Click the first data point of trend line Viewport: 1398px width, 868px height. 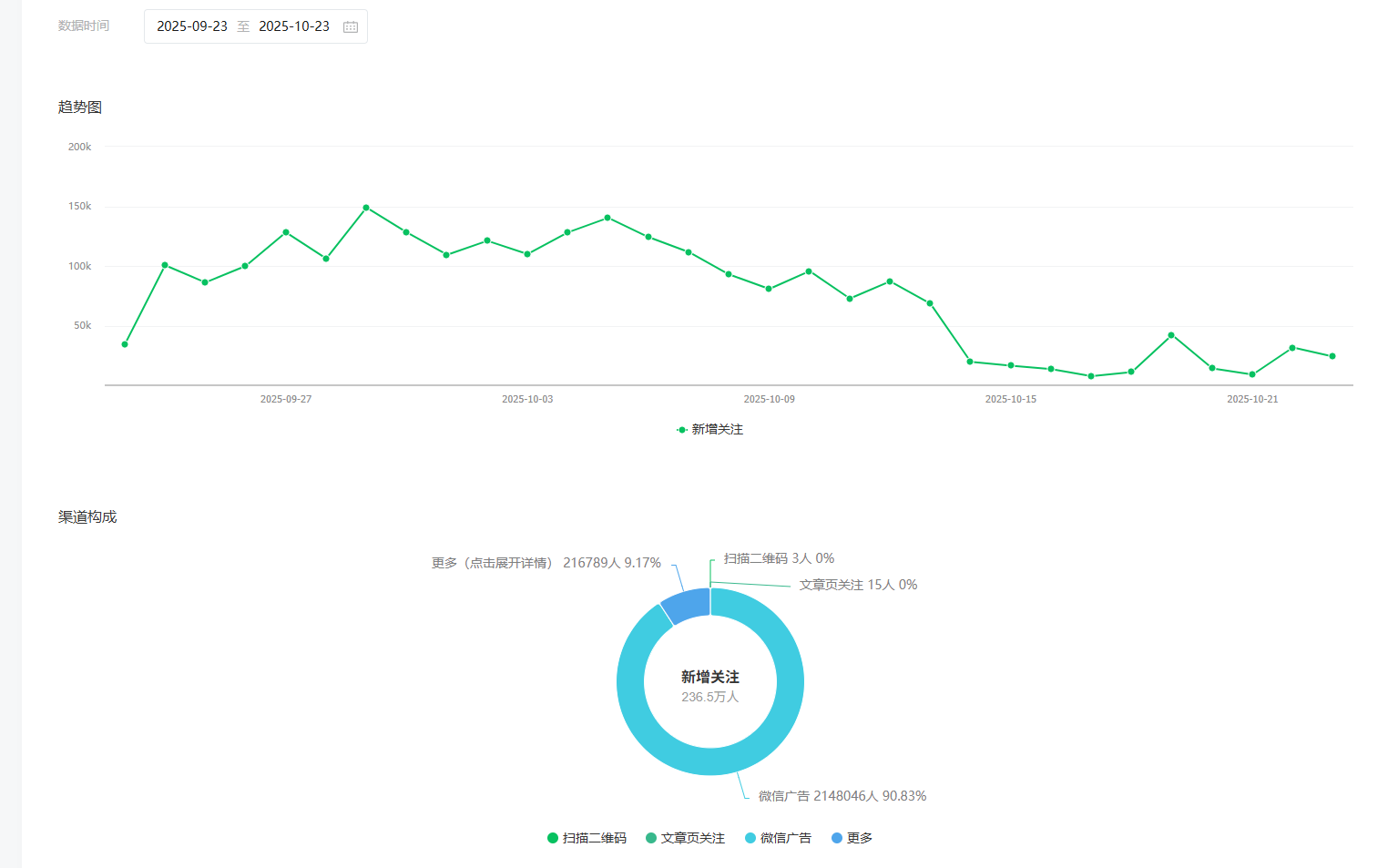pyautogui.click(x=125, y=344)
